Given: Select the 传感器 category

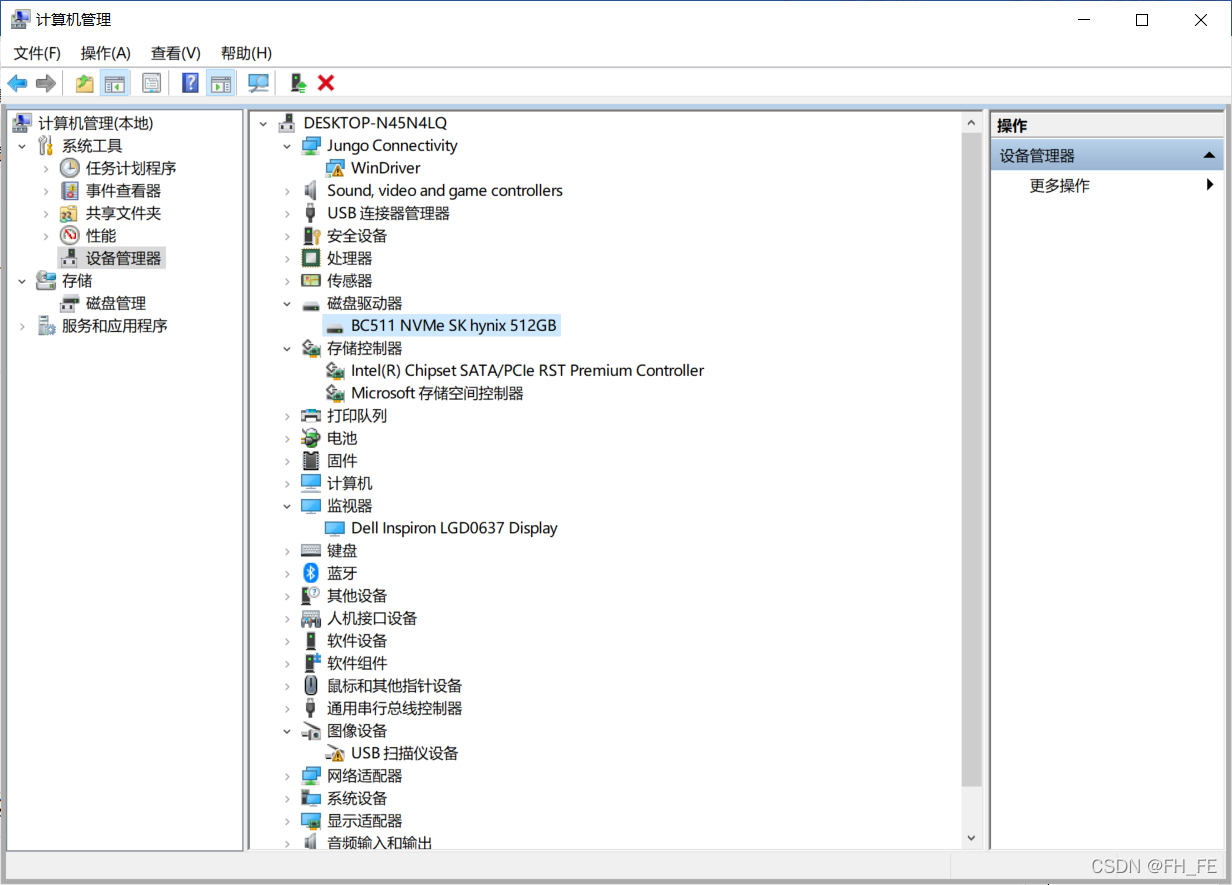Looking at the screenshot, I should (349, 281).
